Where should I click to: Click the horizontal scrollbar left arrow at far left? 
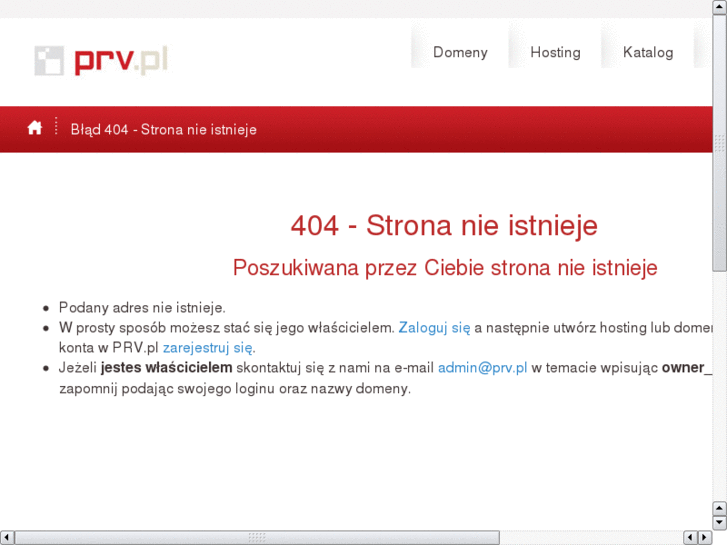point(7,538)
